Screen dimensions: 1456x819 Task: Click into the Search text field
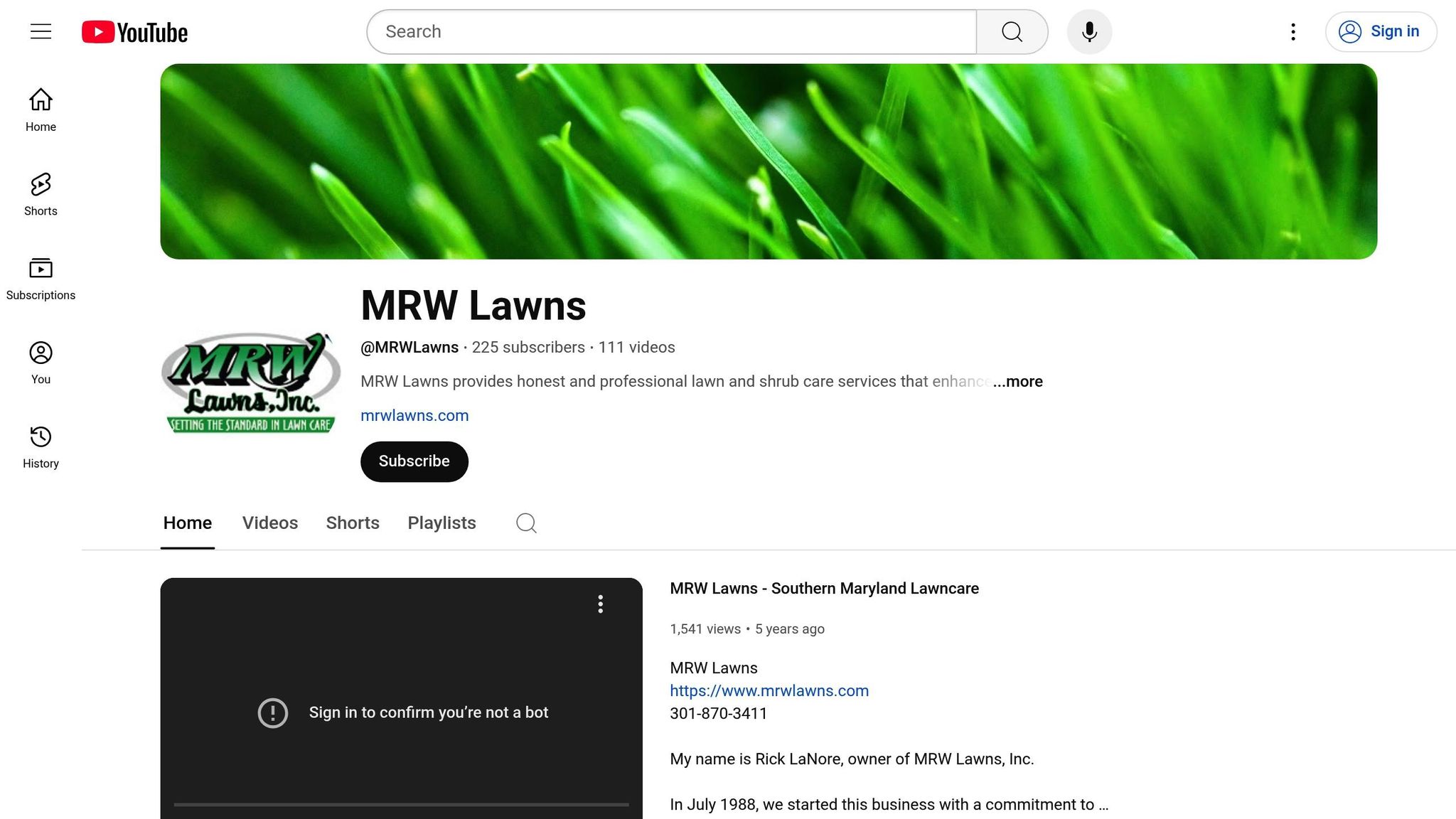tap(672, 32)
